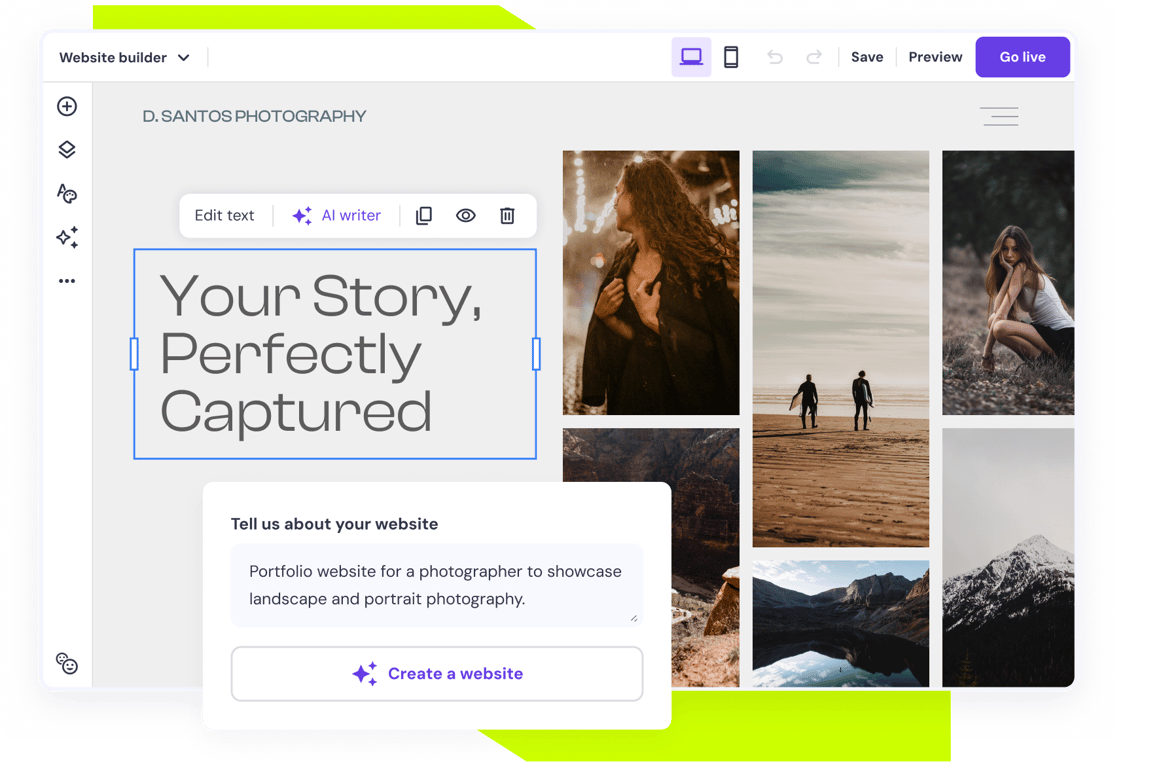Open the Layers panel in the sidebar
Viewport: 1161px width, 768px height.
(66, 149)
